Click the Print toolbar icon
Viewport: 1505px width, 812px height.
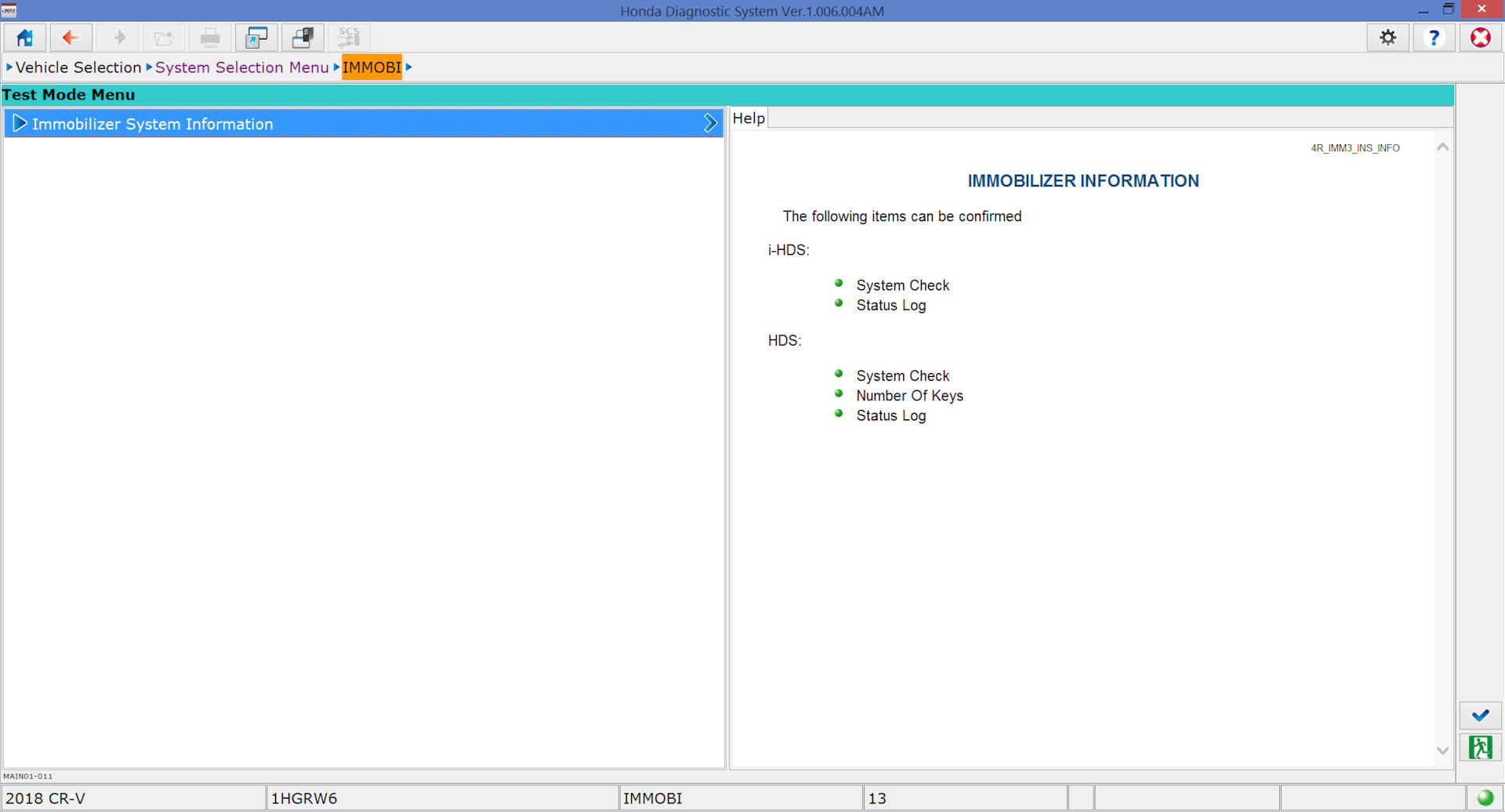pos(210,38)
